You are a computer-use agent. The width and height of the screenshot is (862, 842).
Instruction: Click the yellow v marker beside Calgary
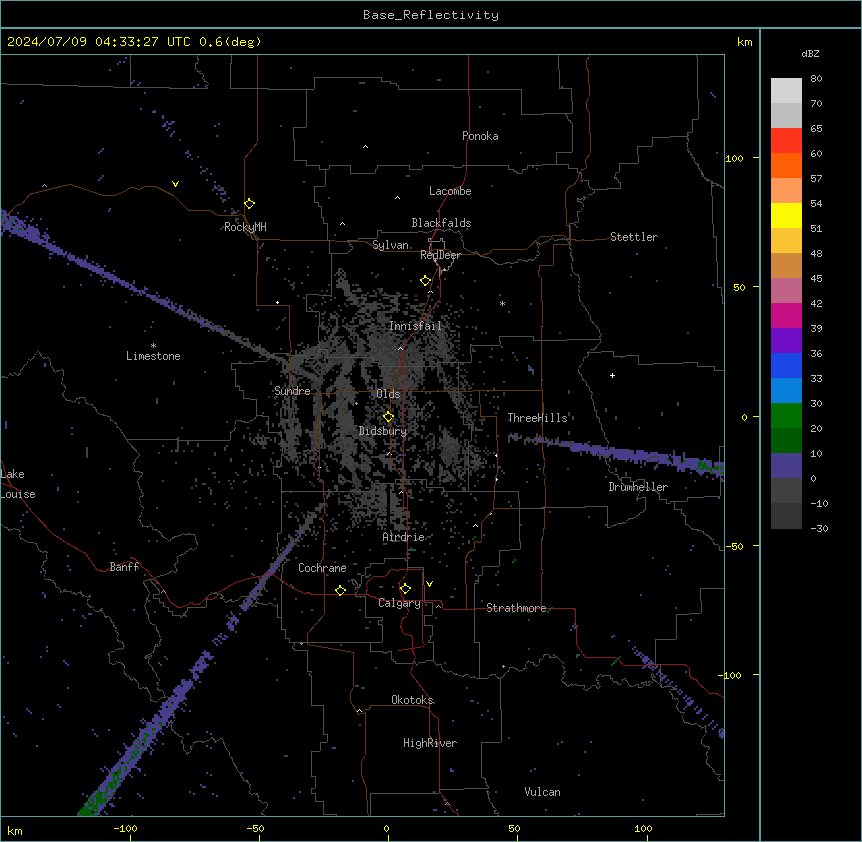click(x=429, y=584)
